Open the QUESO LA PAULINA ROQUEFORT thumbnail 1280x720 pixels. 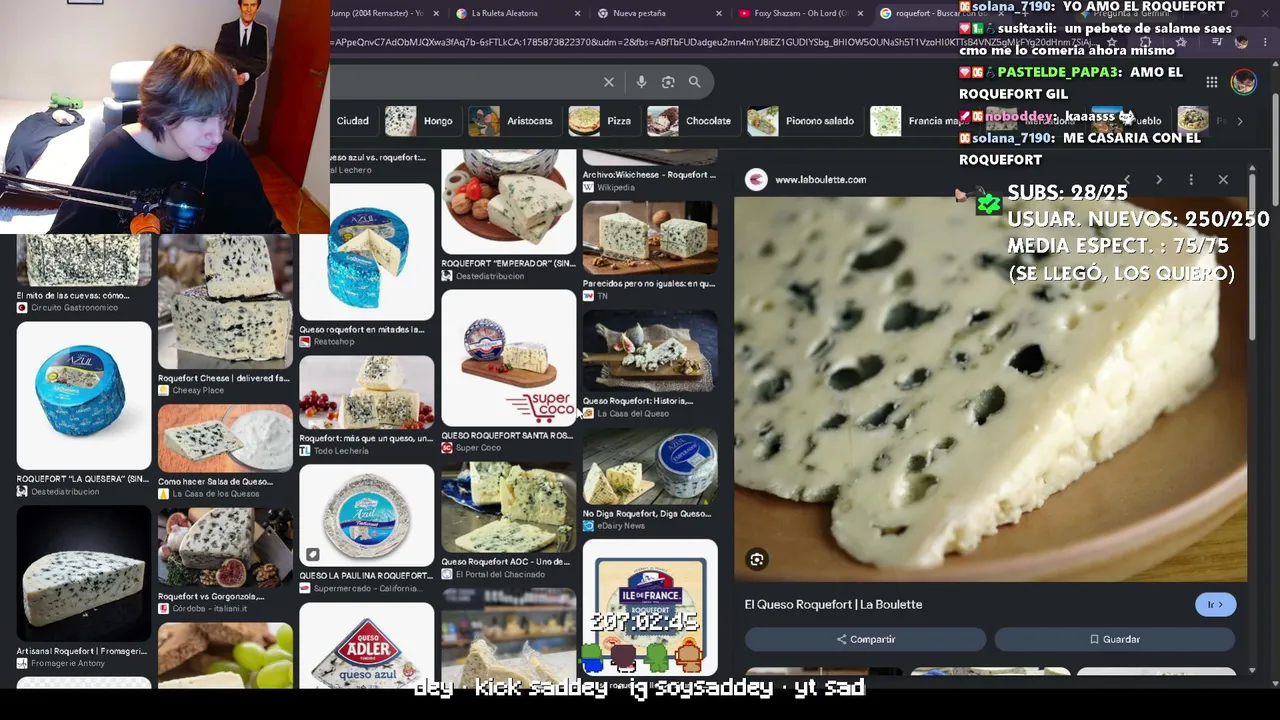(367, 515)
